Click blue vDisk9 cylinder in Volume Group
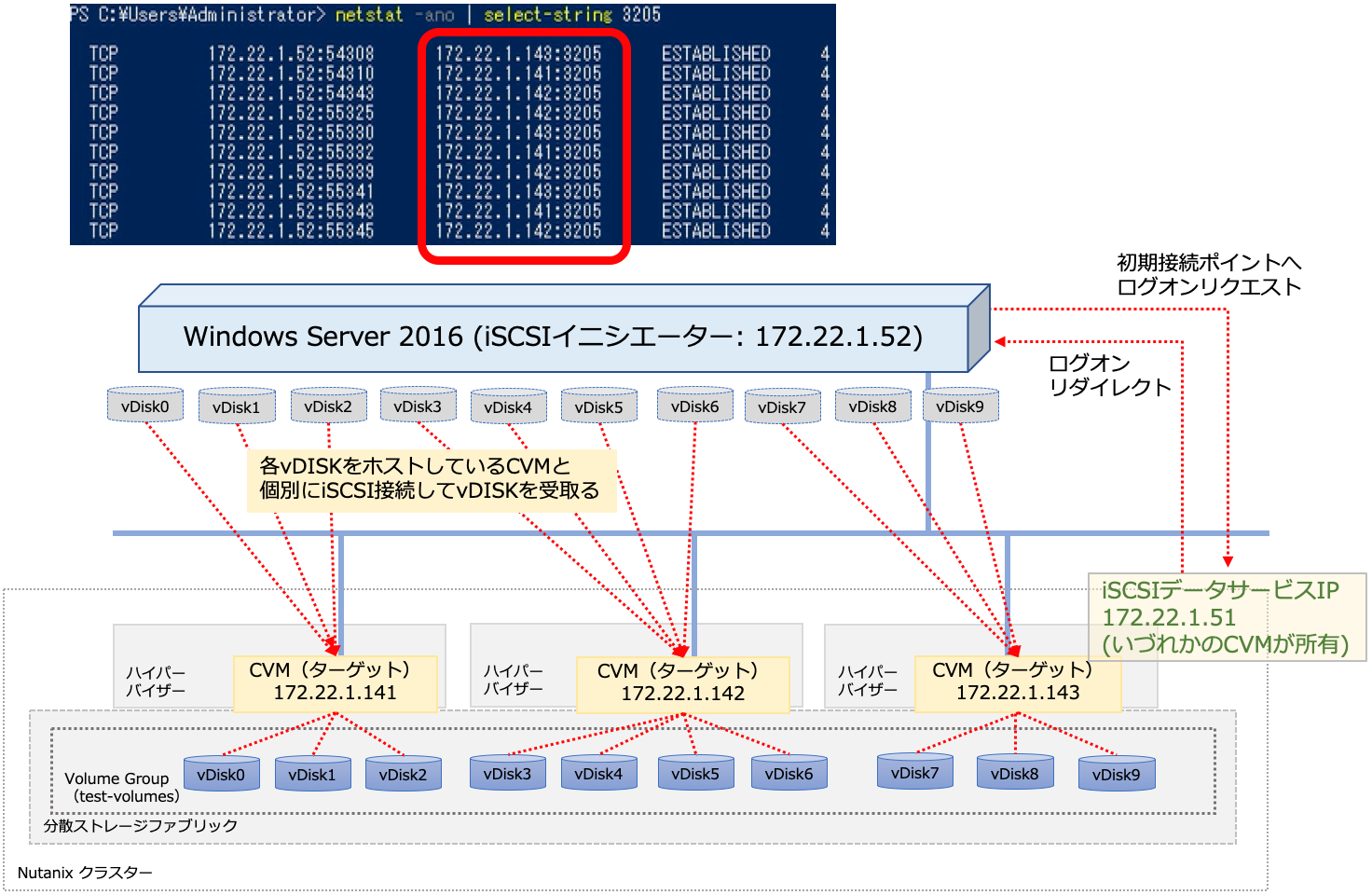This screenshot has height=895, width=1372. 1117,774
